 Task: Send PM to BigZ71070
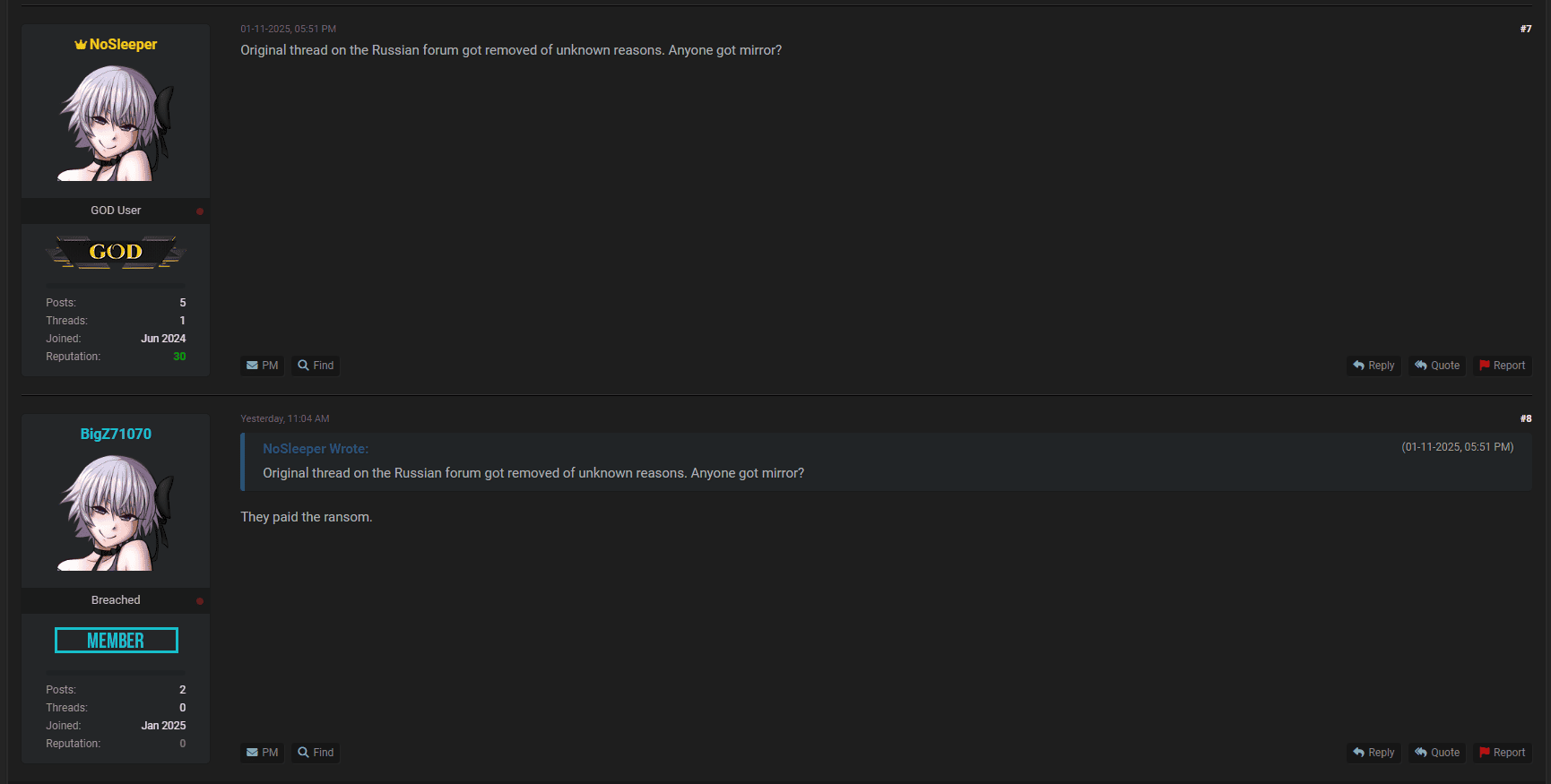[263, 753]
